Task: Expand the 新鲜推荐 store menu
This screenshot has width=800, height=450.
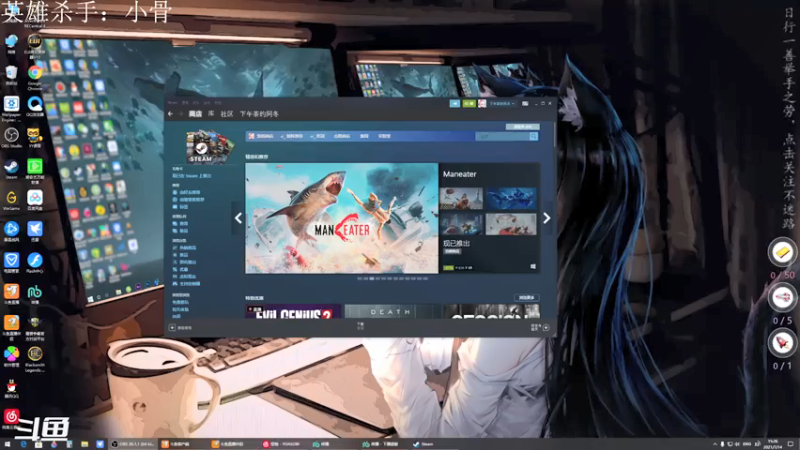Action: [292, 136]
